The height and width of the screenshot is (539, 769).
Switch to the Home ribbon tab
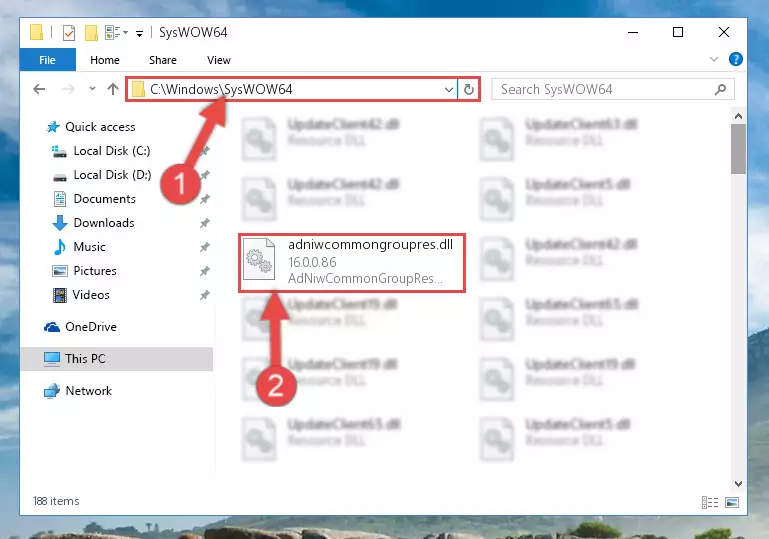[x=104, y=60]
